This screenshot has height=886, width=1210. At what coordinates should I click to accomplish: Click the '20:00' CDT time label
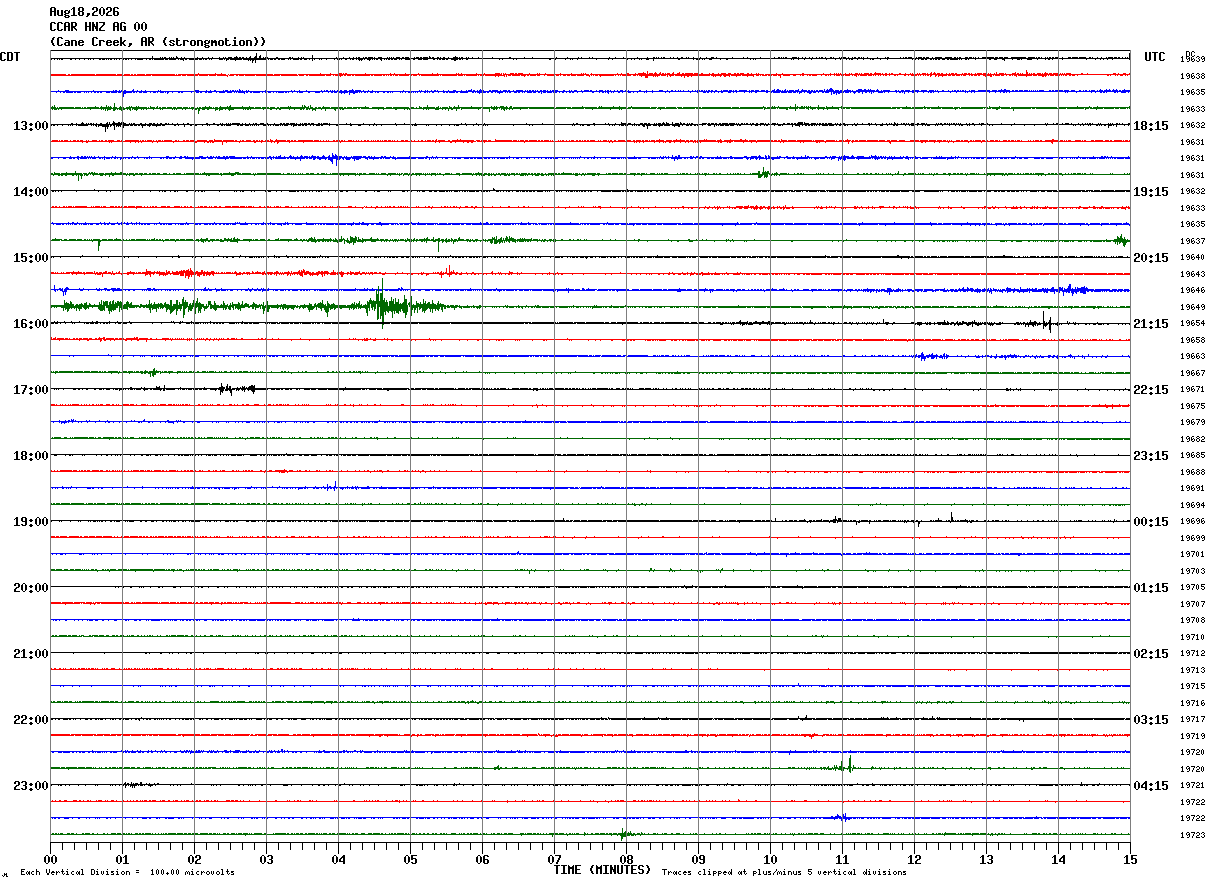(x=31, y=587)
